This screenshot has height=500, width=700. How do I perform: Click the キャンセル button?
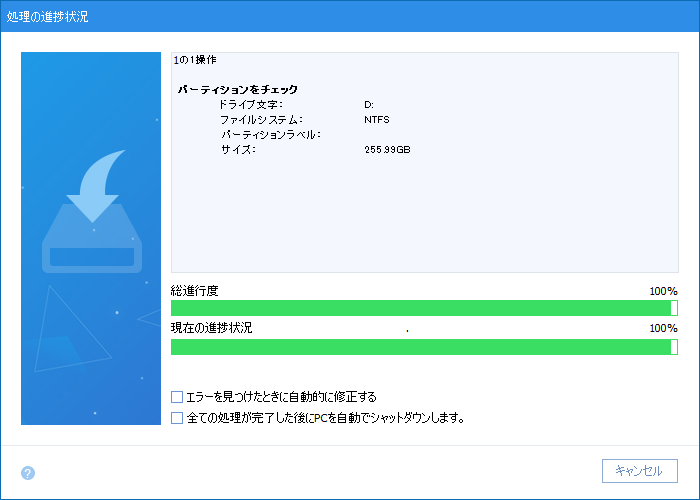639,471
